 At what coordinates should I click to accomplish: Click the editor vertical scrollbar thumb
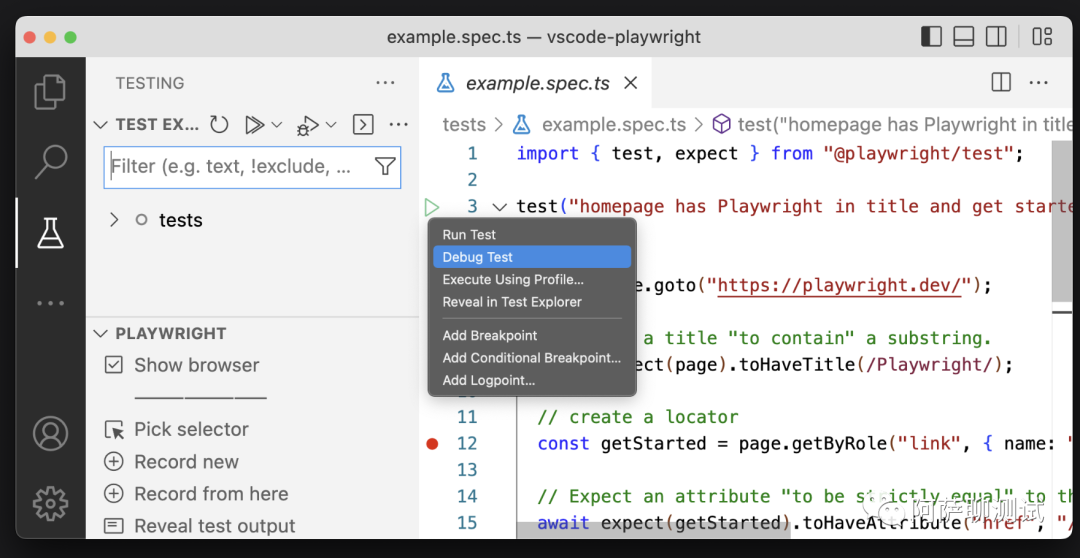pyautogui.click(x=1062, y=222)
